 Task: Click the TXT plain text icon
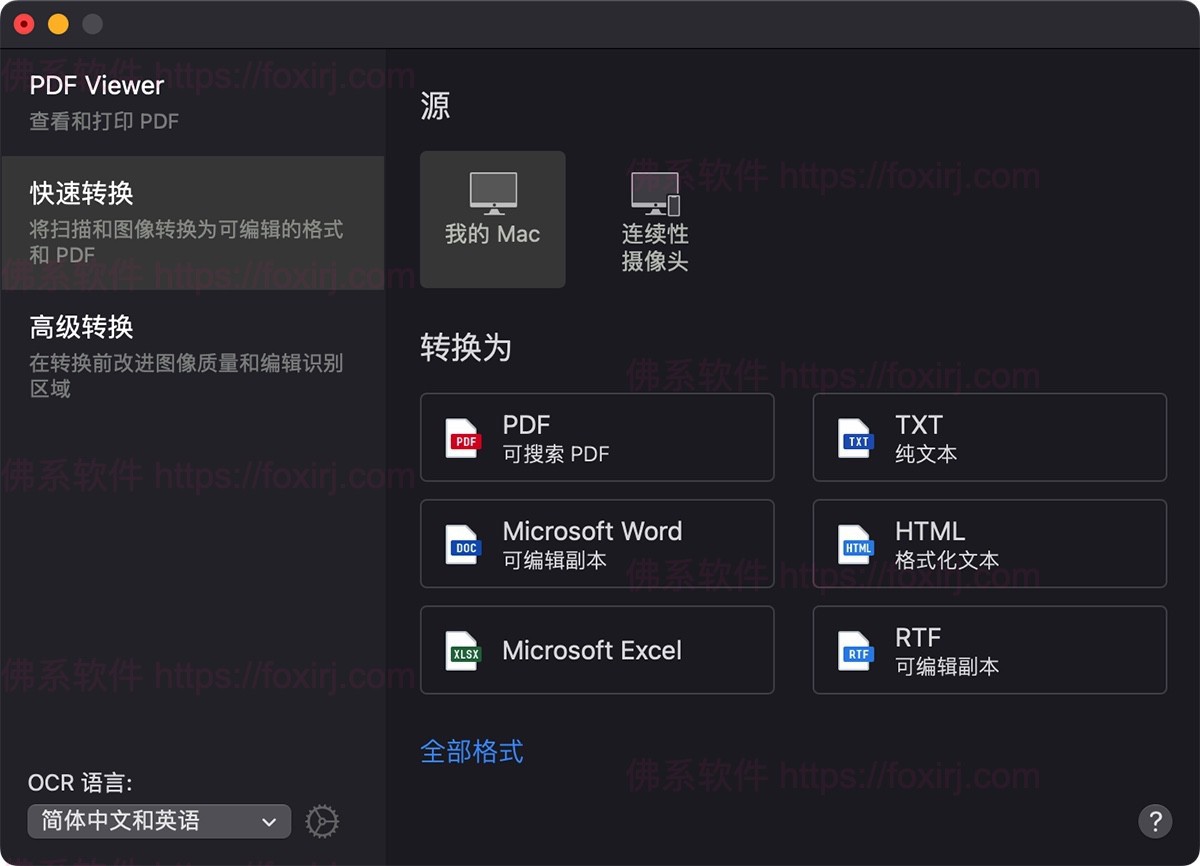855,438
